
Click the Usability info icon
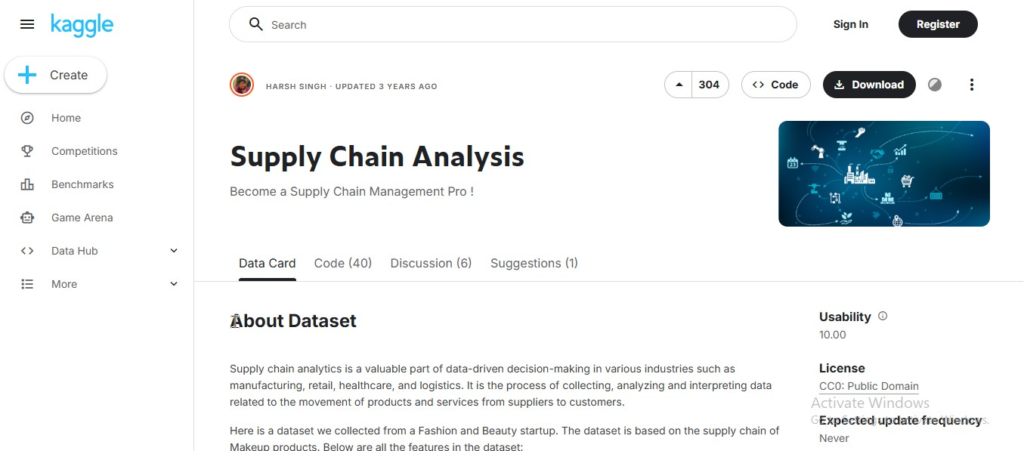(x=882, y=316)
